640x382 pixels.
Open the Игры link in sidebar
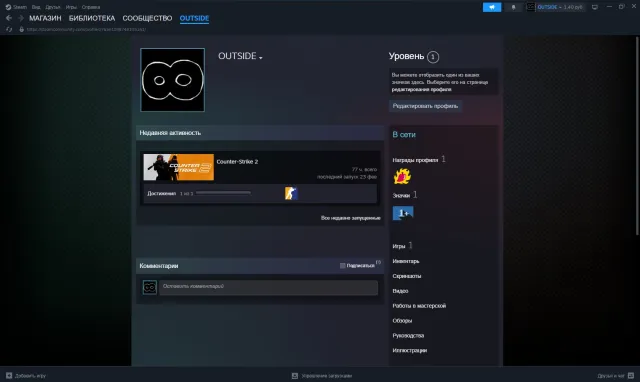(399, 246)
